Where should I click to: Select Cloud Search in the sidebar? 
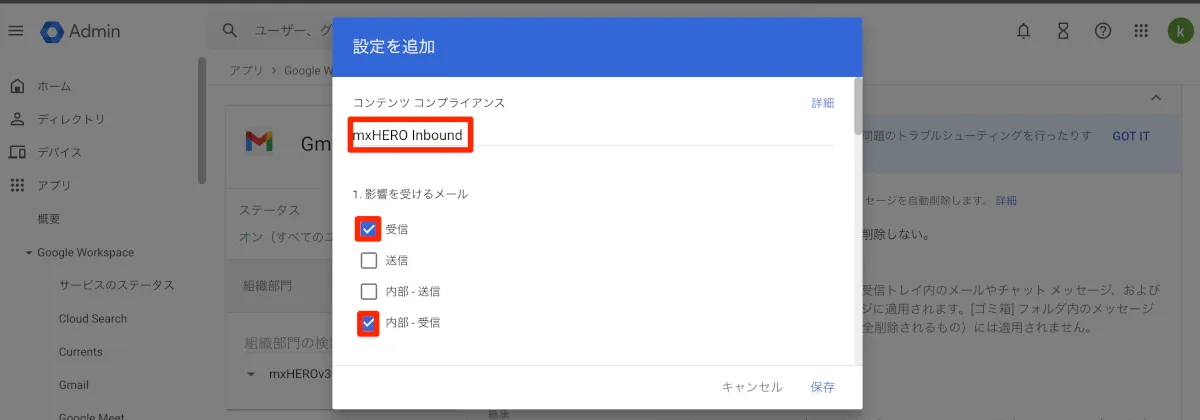93,319
